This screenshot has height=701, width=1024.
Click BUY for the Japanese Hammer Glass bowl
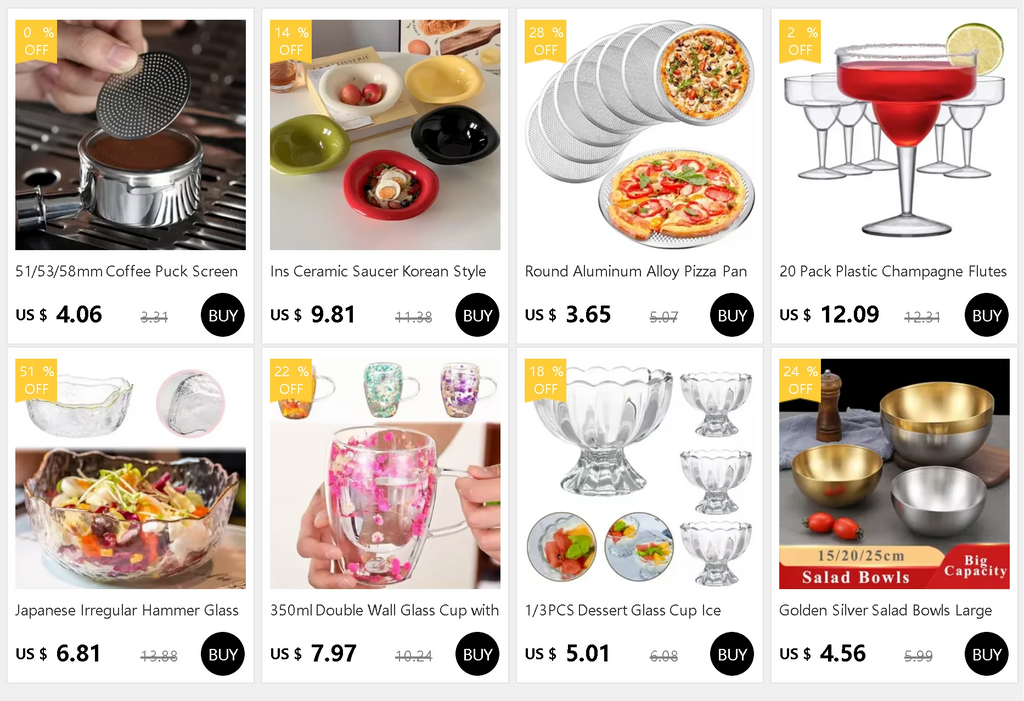223,654
